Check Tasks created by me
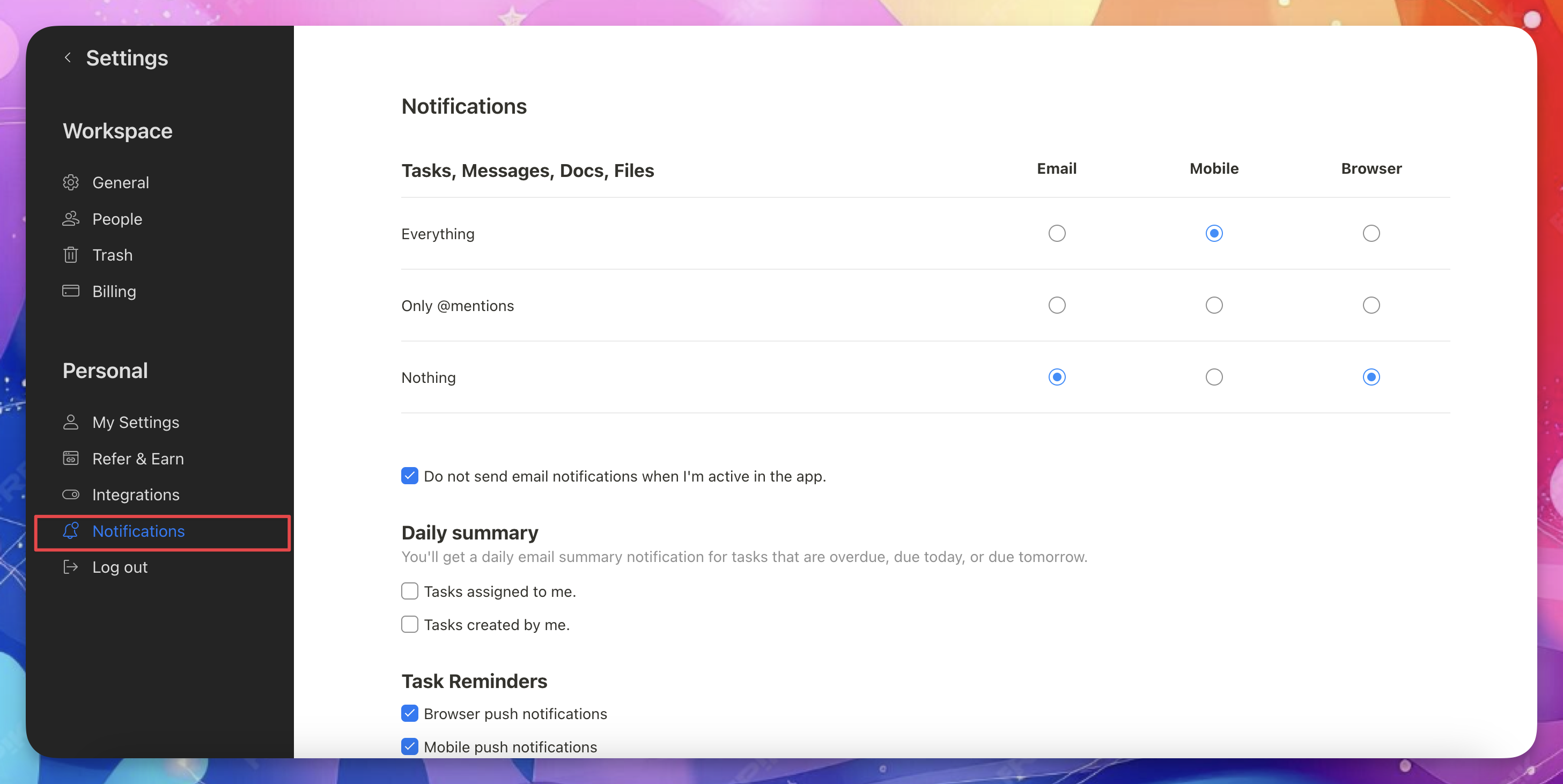Viewport: 1563px width, 784px height. 410,625
